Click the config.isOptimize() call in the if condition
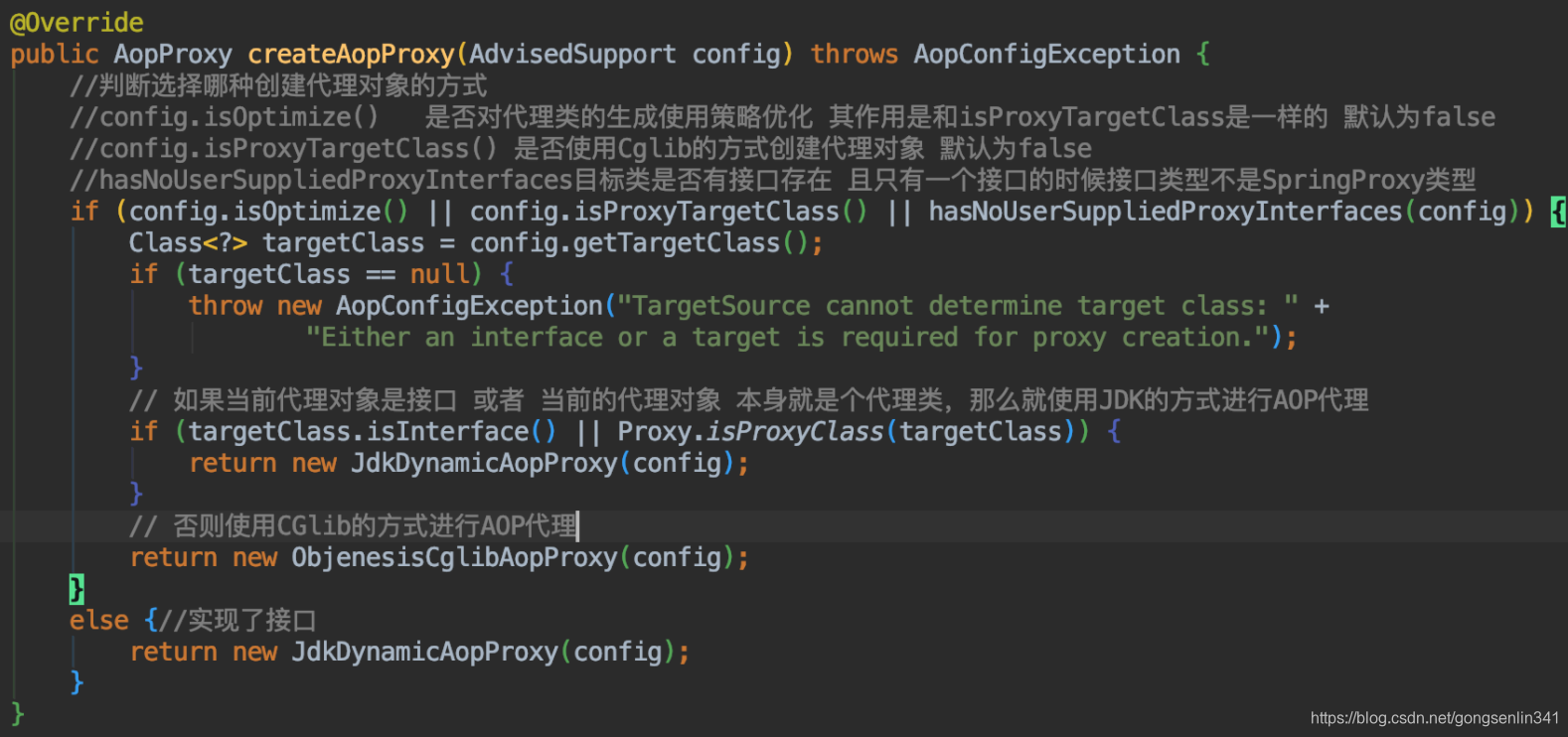This screenshot has height=737, width=1568. [x=268, y=212]
